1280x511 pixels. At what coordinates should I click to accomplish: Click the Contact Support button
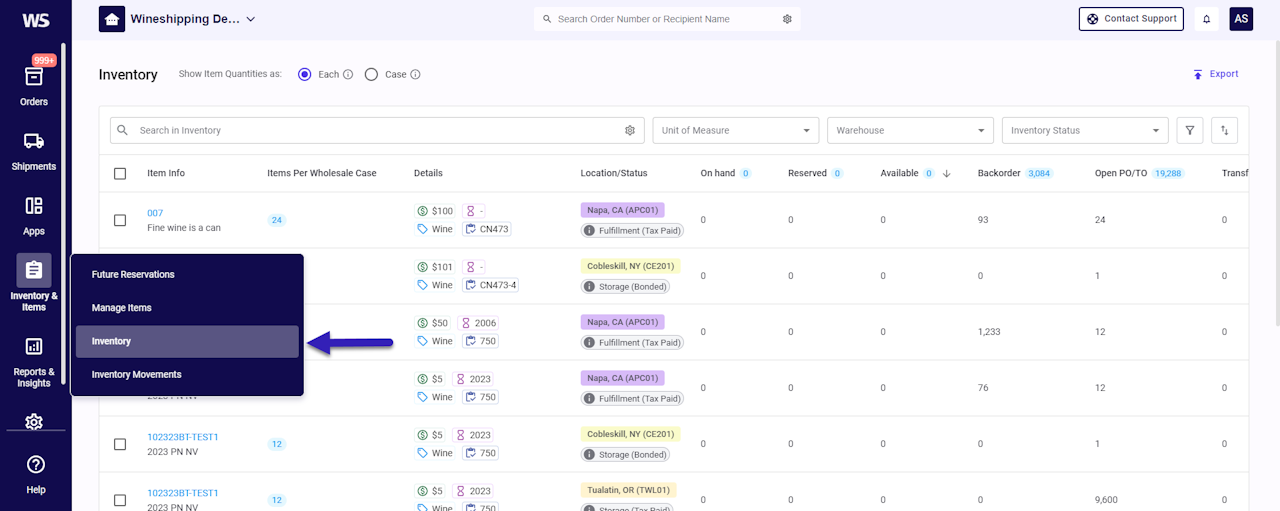tap(1131, 19)
